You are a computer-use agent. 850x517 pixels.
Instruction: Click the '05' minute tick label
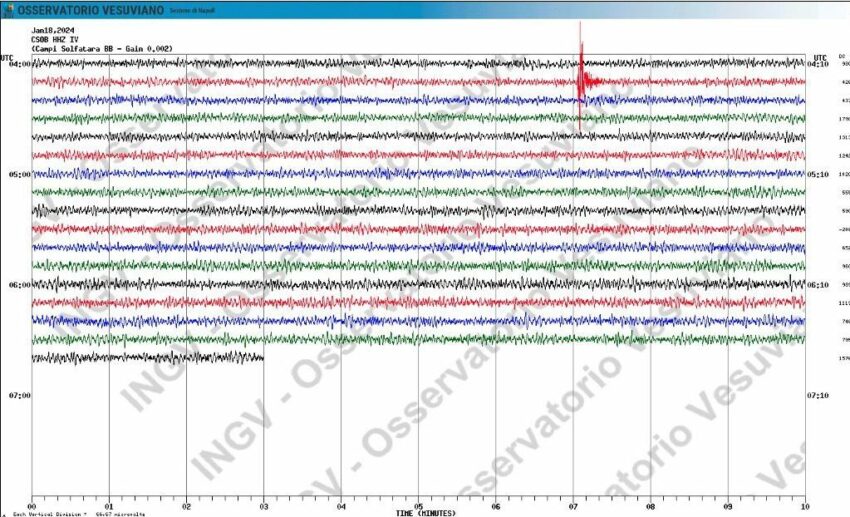point(418,507)
